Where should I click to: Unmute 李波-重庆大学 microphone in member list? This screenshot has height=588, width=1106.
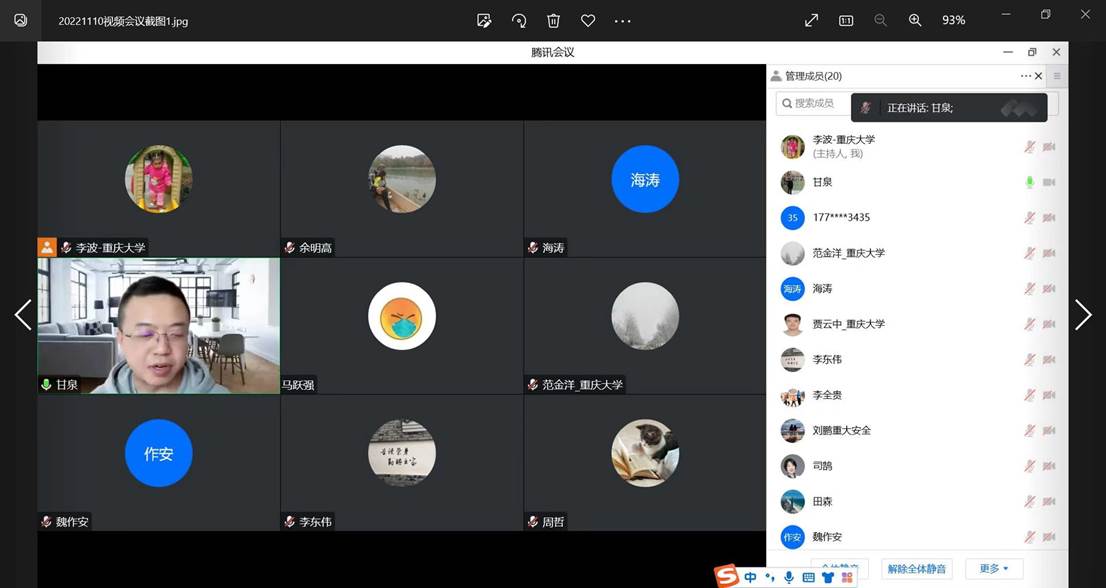(1030, 147)
